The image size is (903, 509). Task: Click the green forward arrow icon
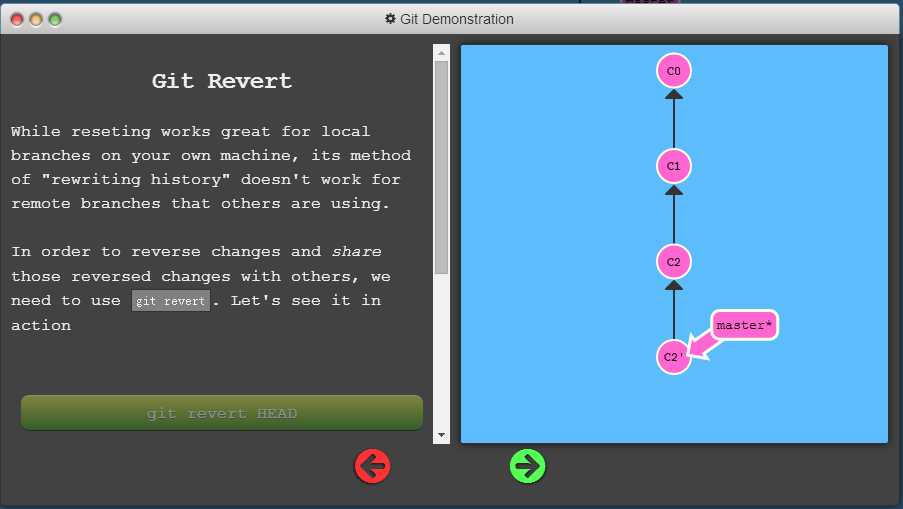pos(528,466)
